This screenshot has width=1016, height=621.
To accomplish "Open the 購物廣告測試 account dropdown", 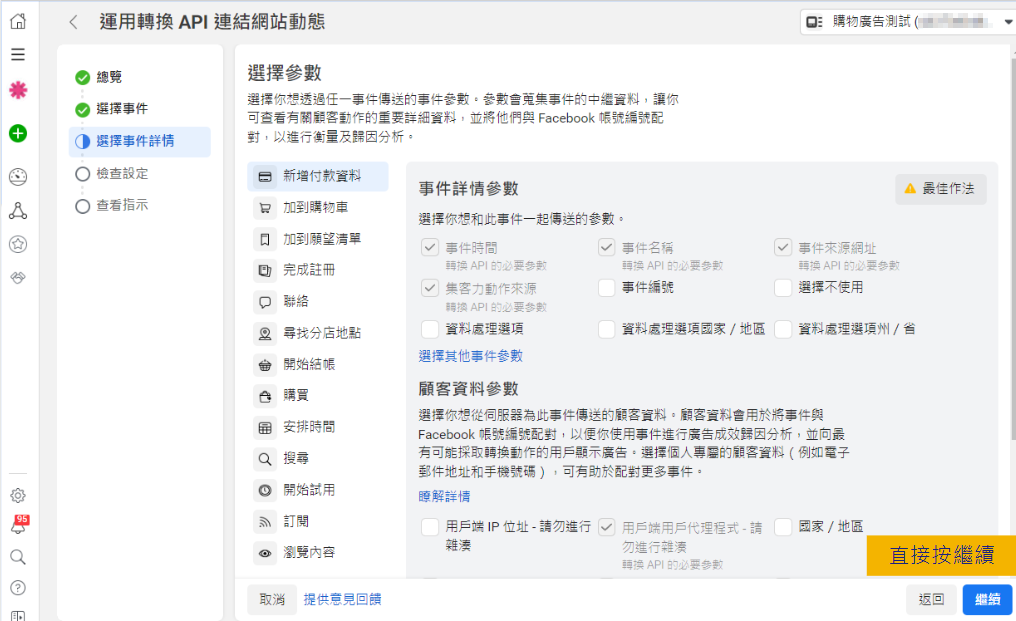I will [908, 21].
